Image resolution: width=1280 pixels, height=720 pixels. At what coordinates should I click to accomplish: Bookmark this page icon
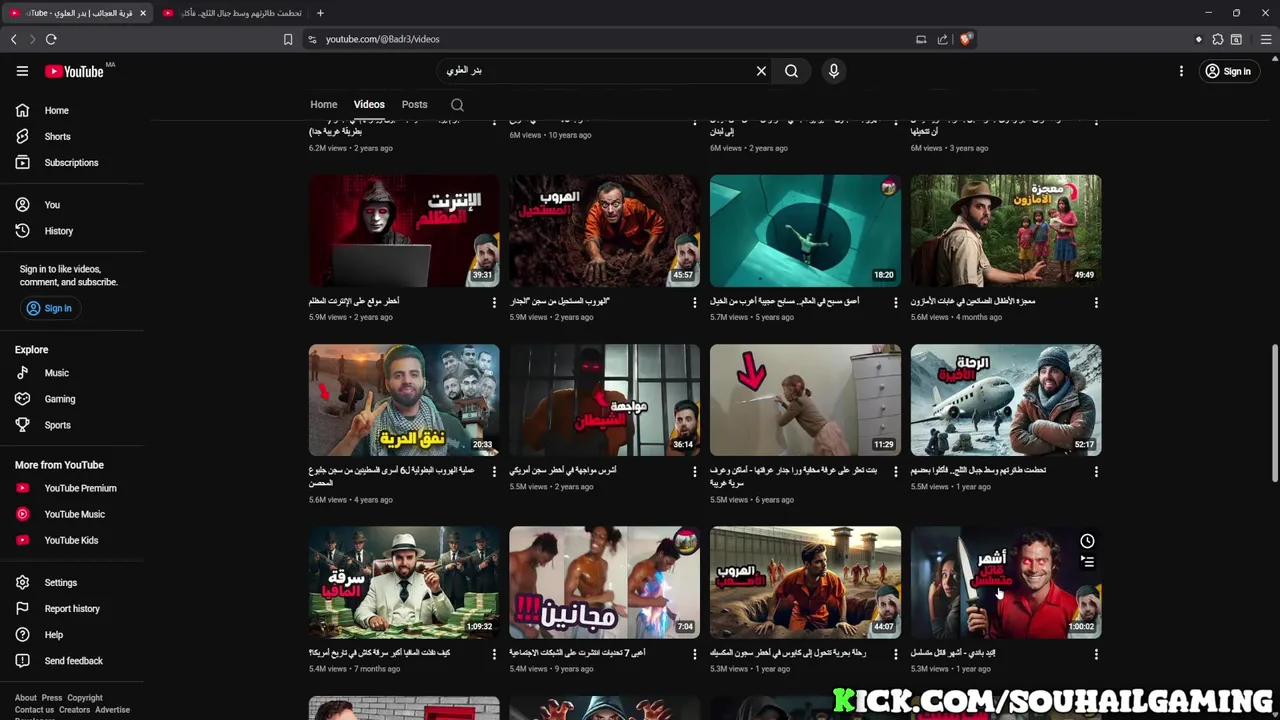tap(288, 39)
